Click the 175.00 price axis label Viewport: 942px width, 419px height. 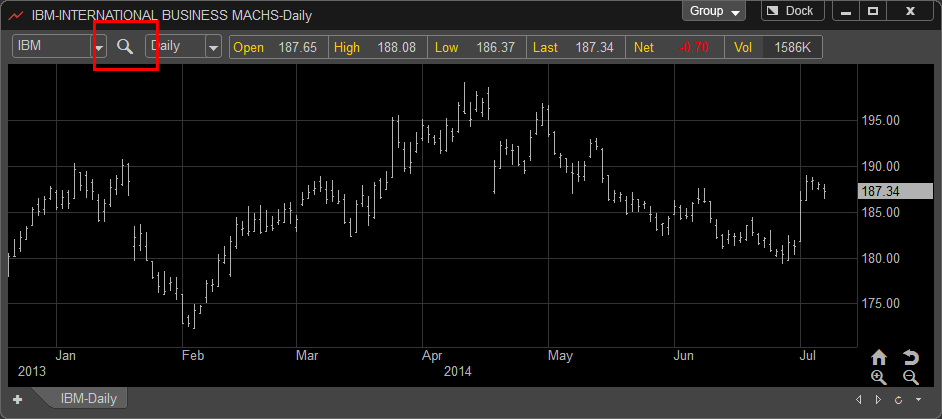(x=880, y=304)
